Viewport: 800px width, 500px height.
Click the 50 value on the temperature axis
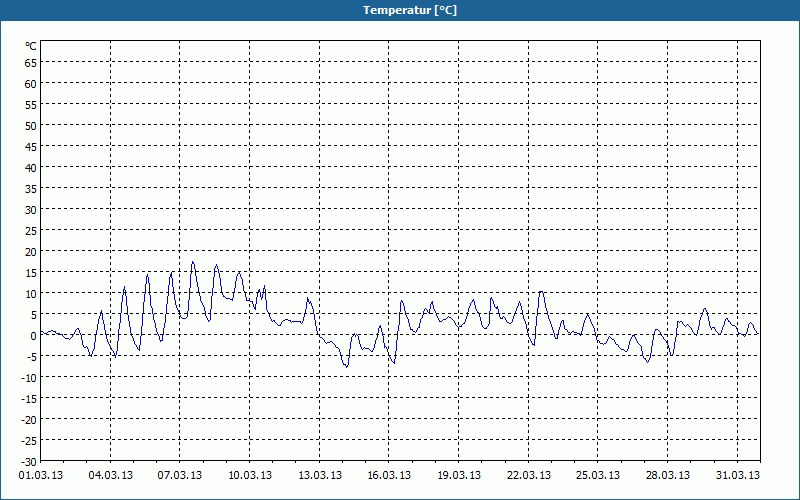31,126
